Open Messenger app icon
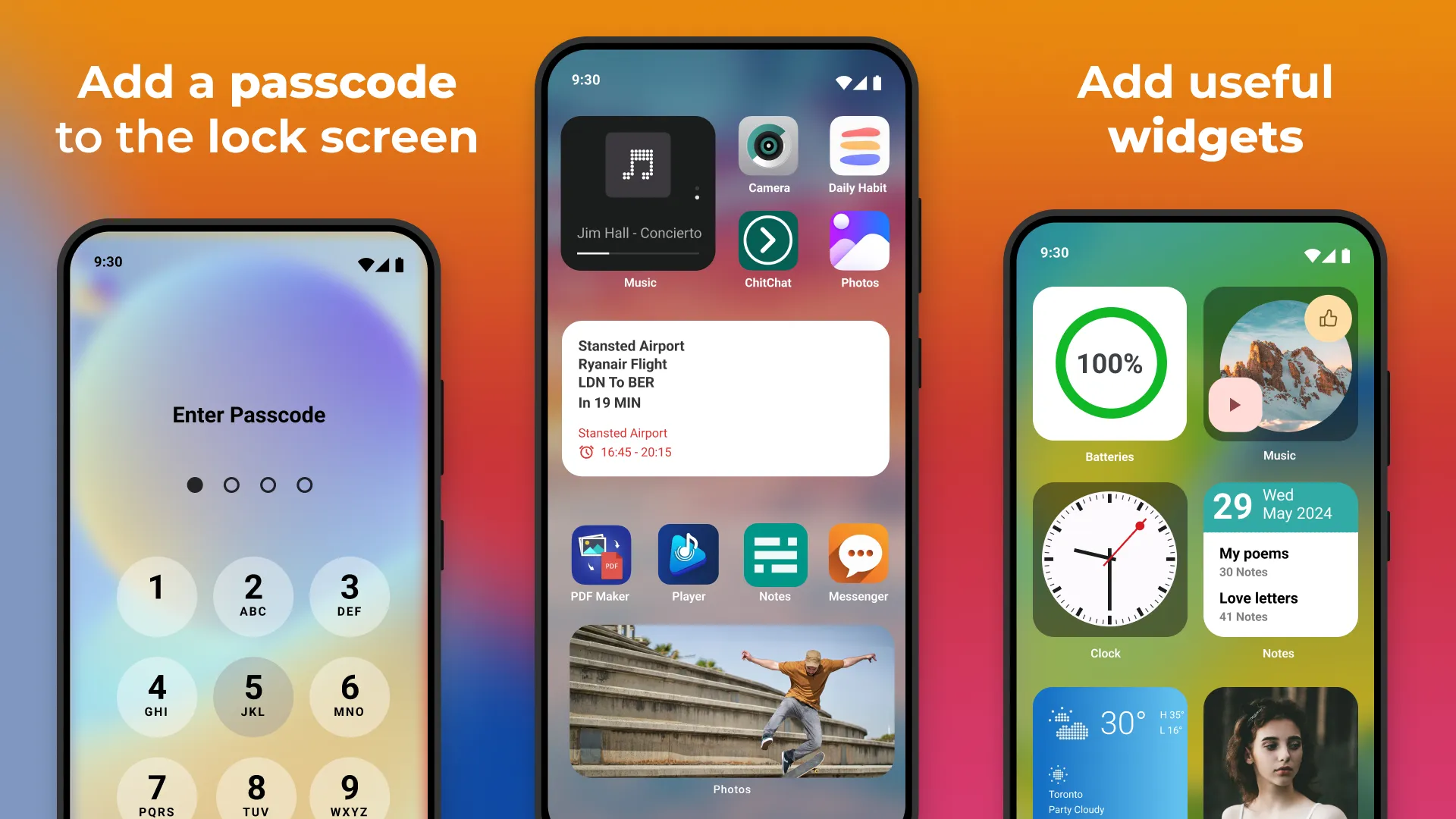 (x=857, y=554)
